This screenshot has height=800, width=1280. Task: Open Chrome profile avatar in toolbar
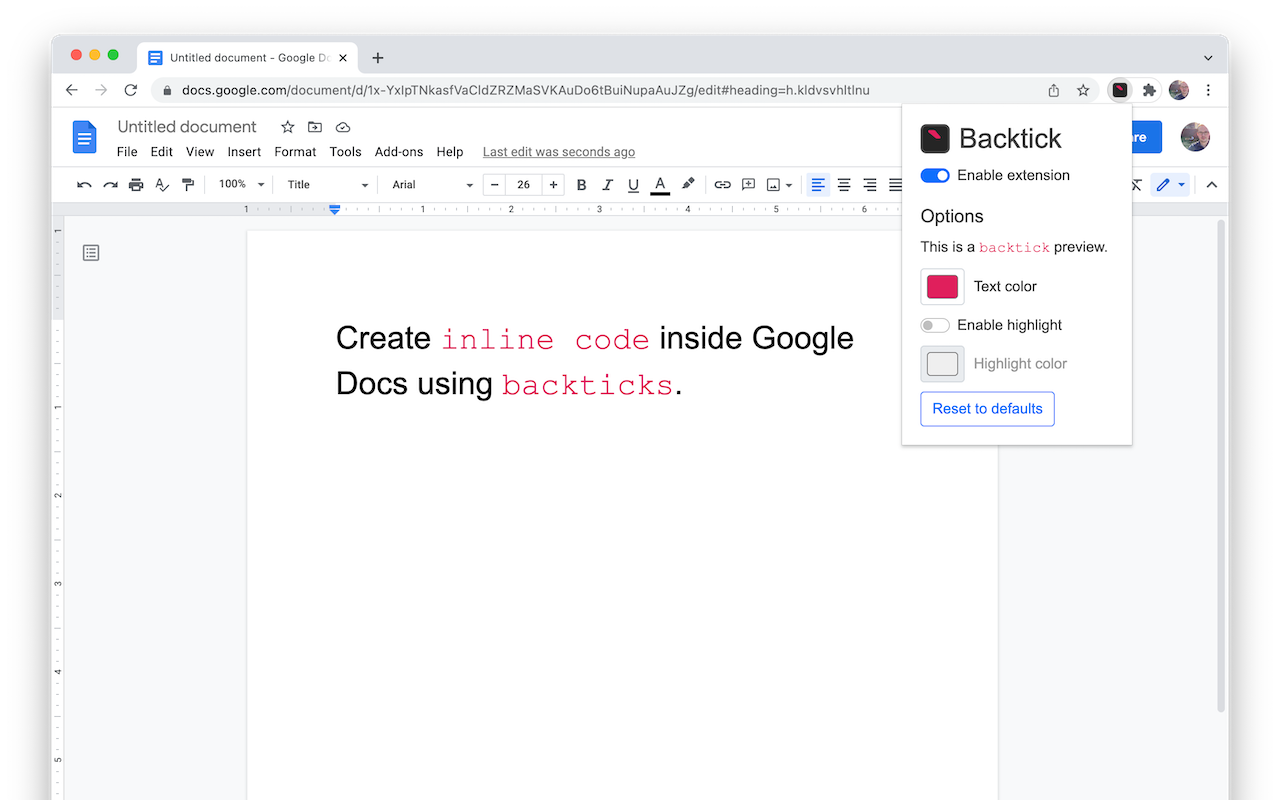pos(1179,90)
